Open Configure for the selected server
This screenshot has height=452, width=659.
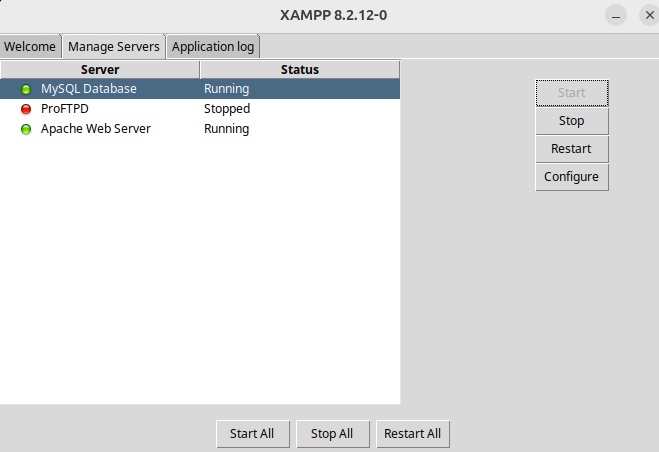point(572,177)
